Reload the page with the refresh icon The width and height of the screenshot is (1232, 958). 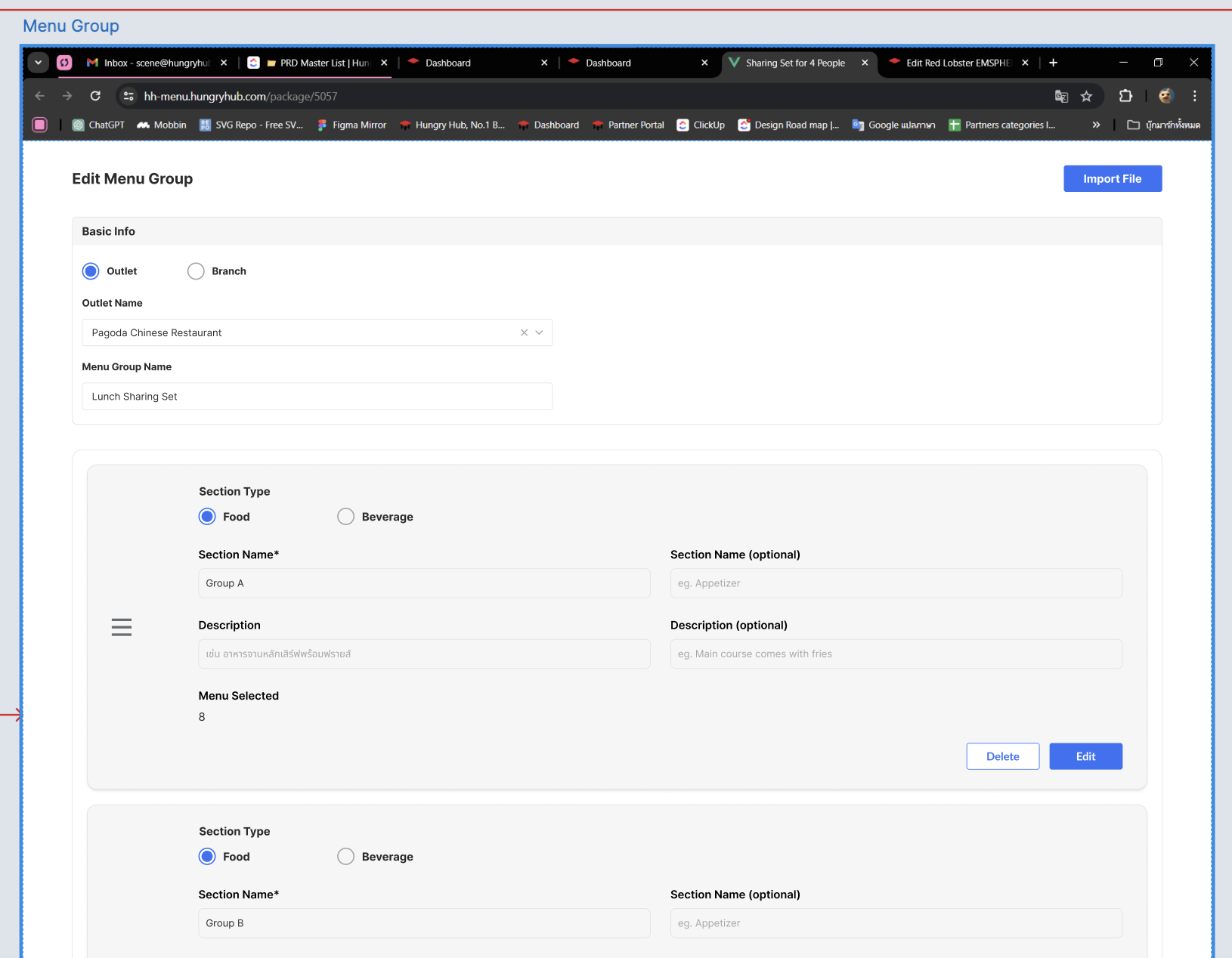pos(95,96)
